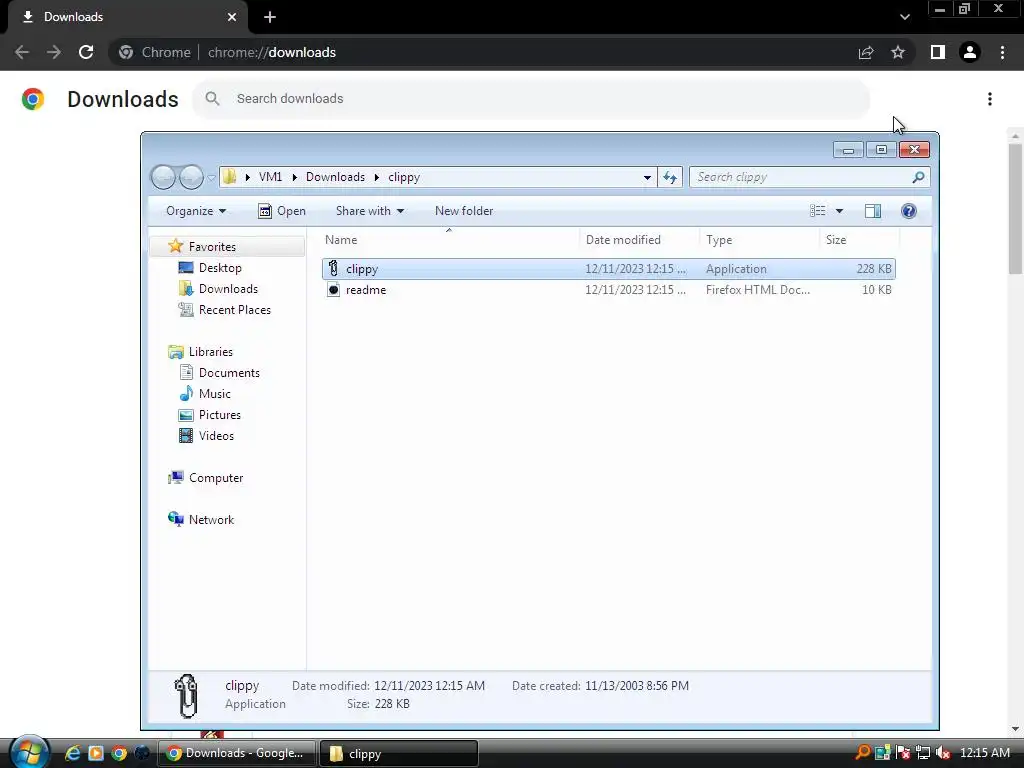Open Chrome tab search chevron
The height and width of the screenshot is (768, 1024).
click(x=904, y=17)
